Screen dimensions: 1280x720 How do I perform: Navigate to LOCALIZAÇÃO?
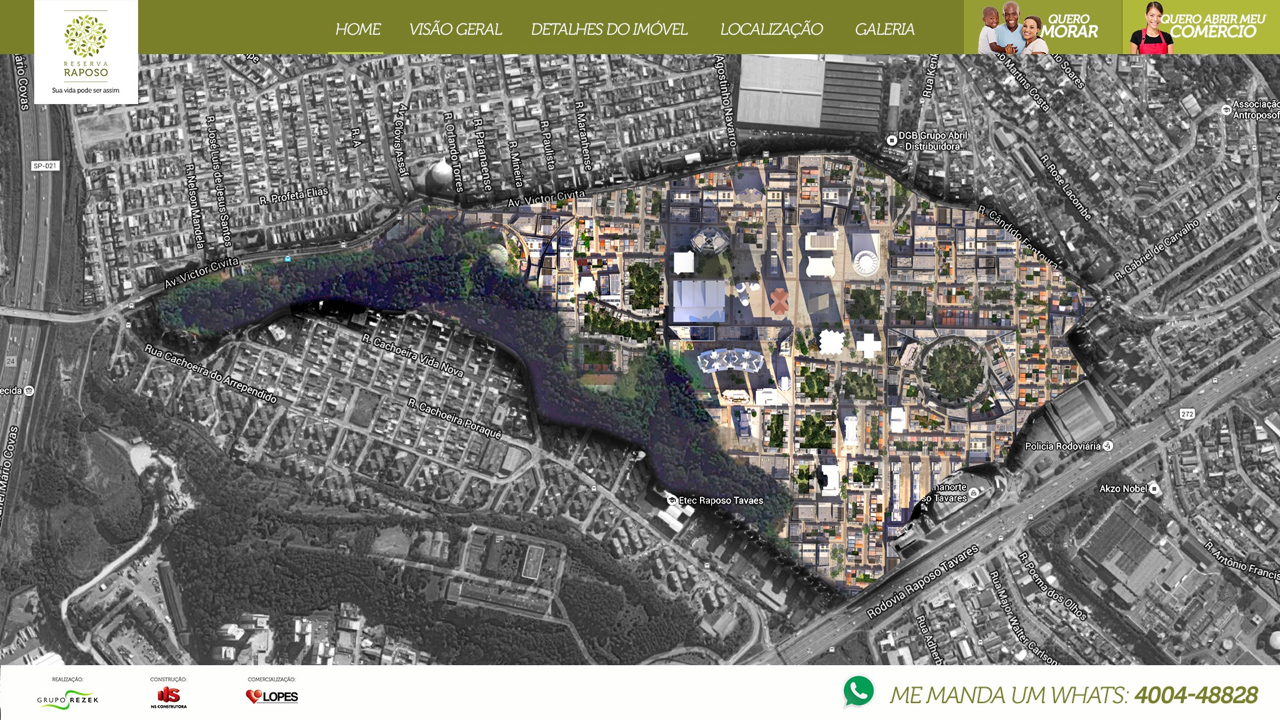(x=771, y=29)
